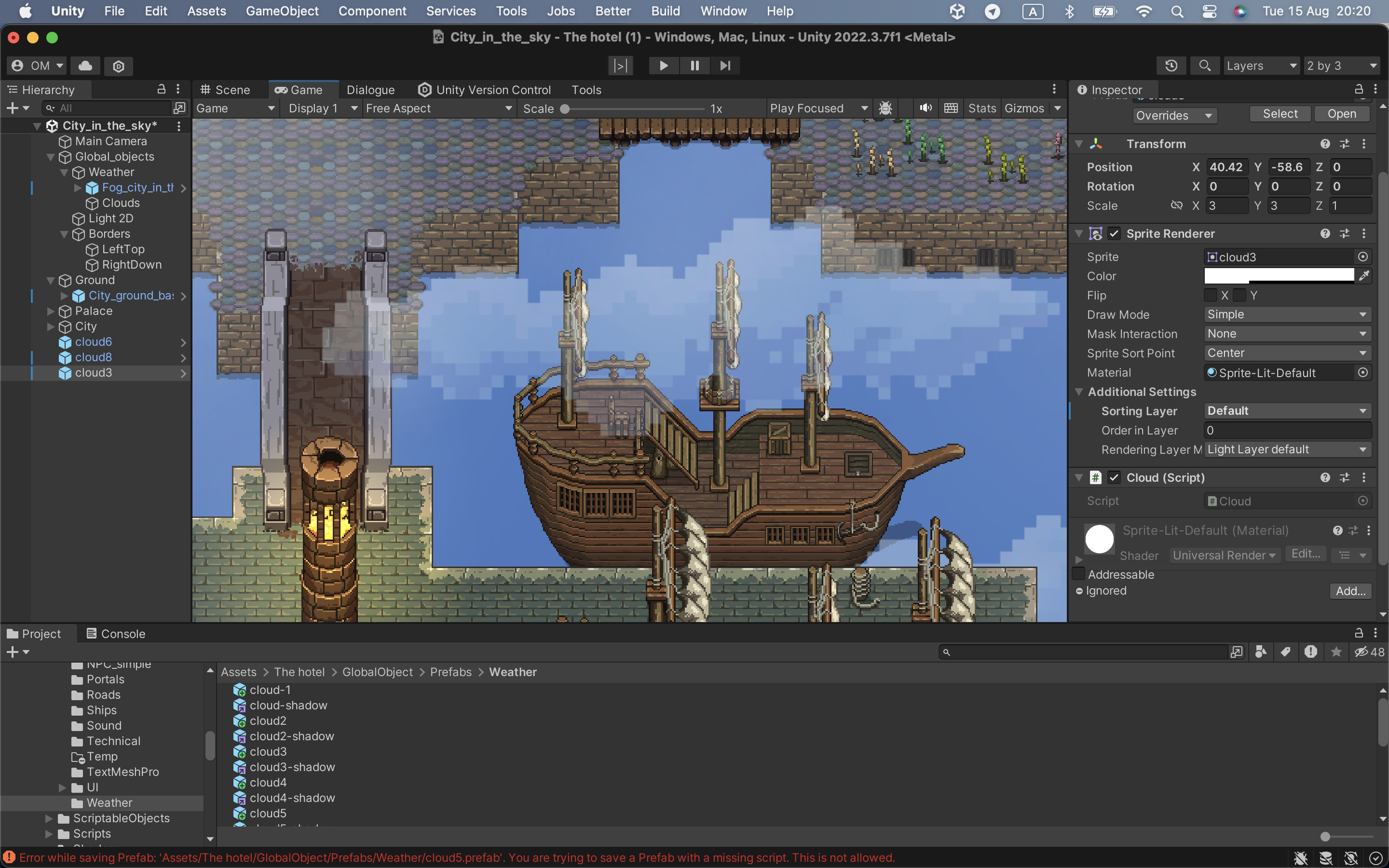
Task: Open the Play Focused dropdown
Action: coord(818,108)
